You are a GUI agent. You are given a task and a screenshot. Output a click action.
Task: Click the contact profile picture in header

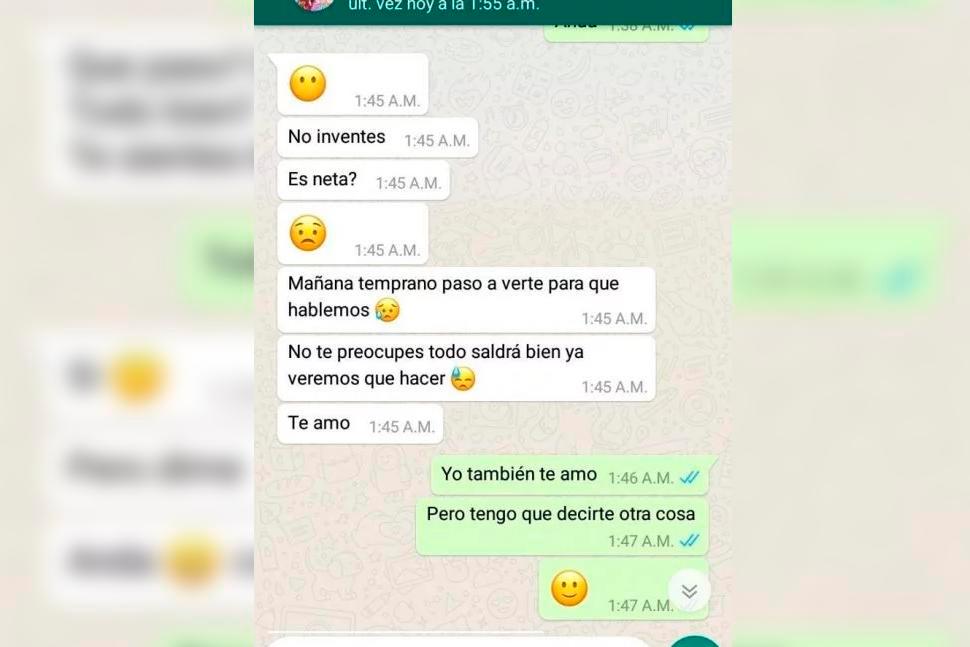[x=315, y=5]
